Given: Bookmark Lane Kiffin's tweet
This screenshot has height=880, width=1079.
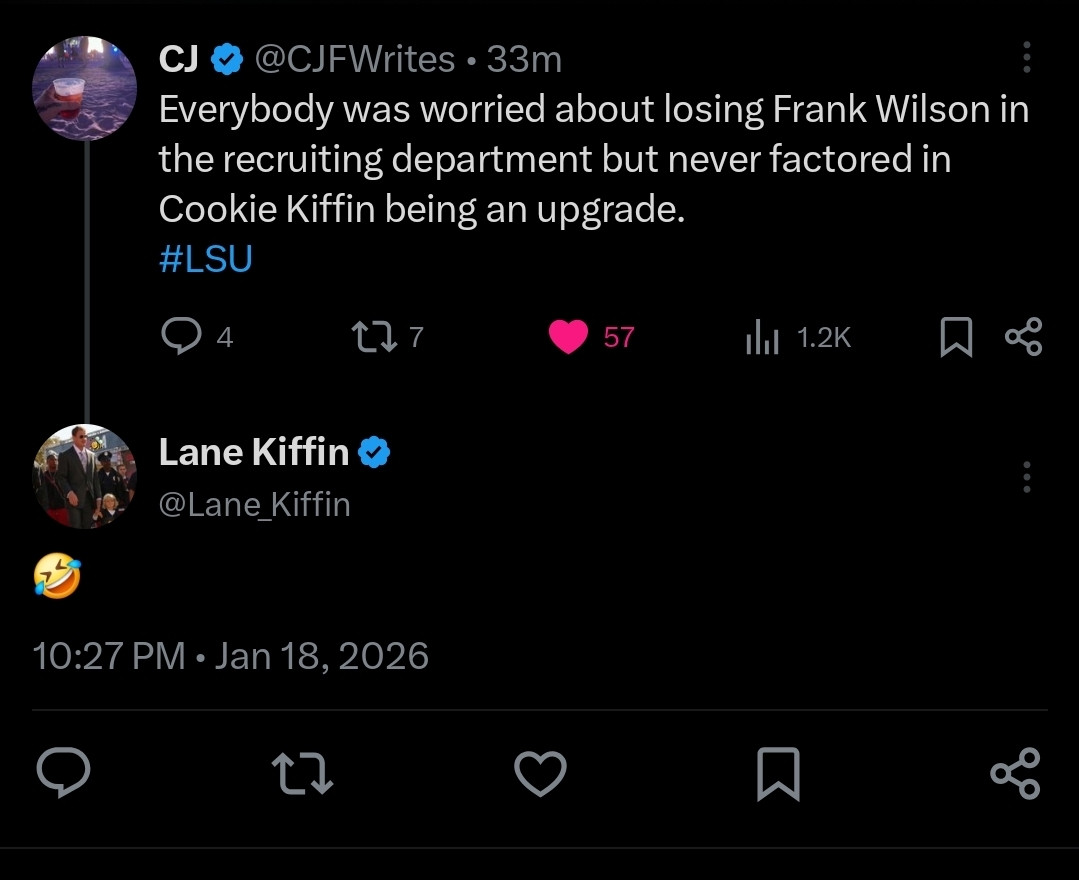Looking at the screenshot, I should tap(778, 773).
